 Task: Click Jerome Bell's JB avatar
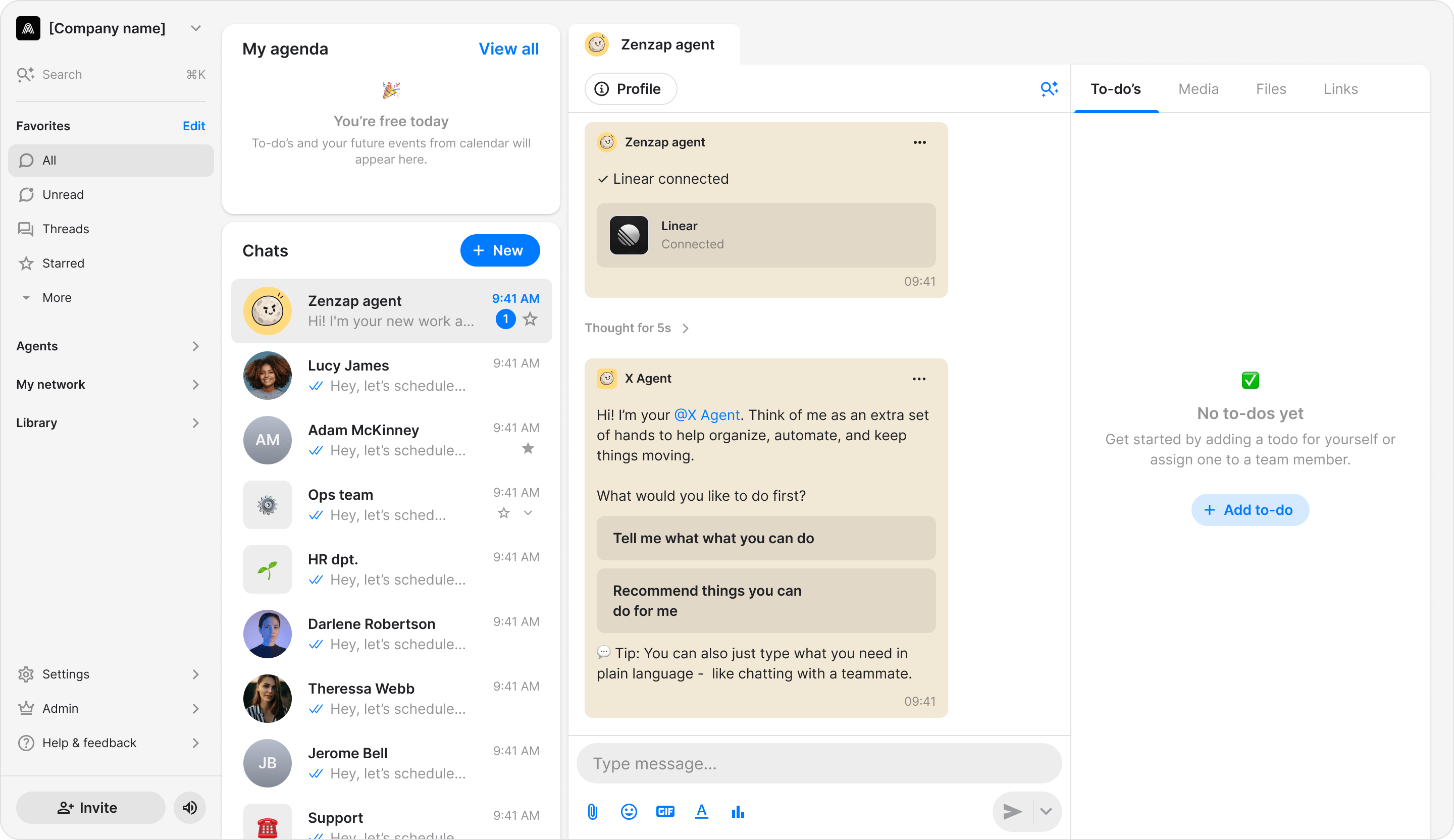[268, 763]
